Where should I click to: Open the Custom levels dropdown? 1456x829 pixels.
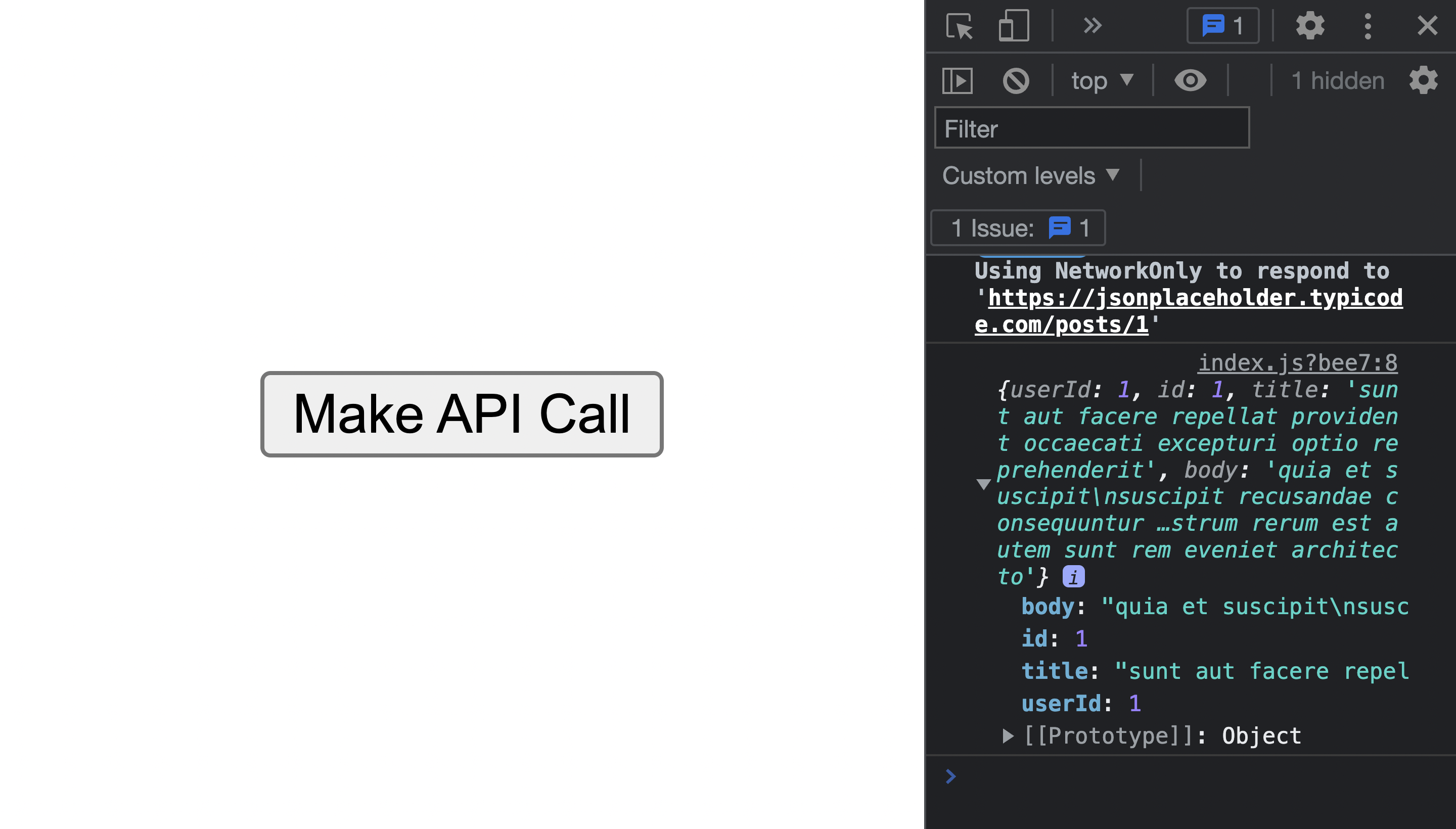tap(1031, 175)
